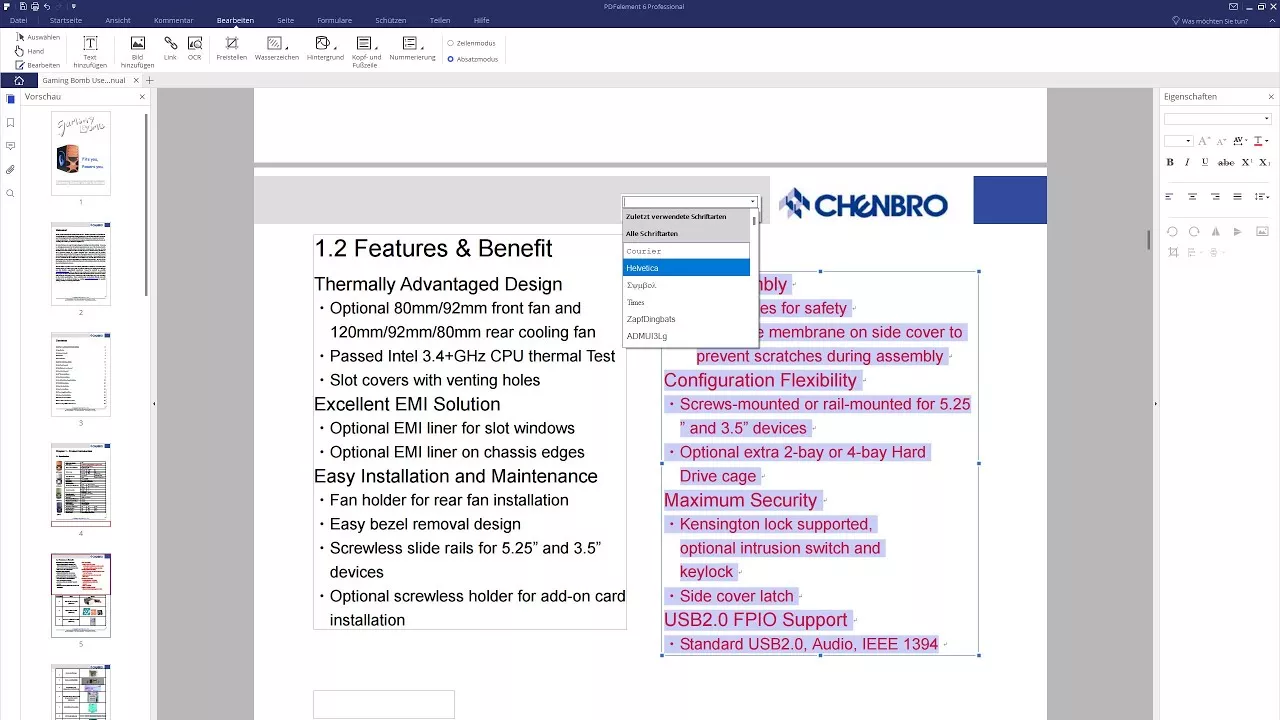The height and width of the screenshot is (720, 1280).
Task: Click the Kopf- und Fußzeile icon
Action: (363, 44)
